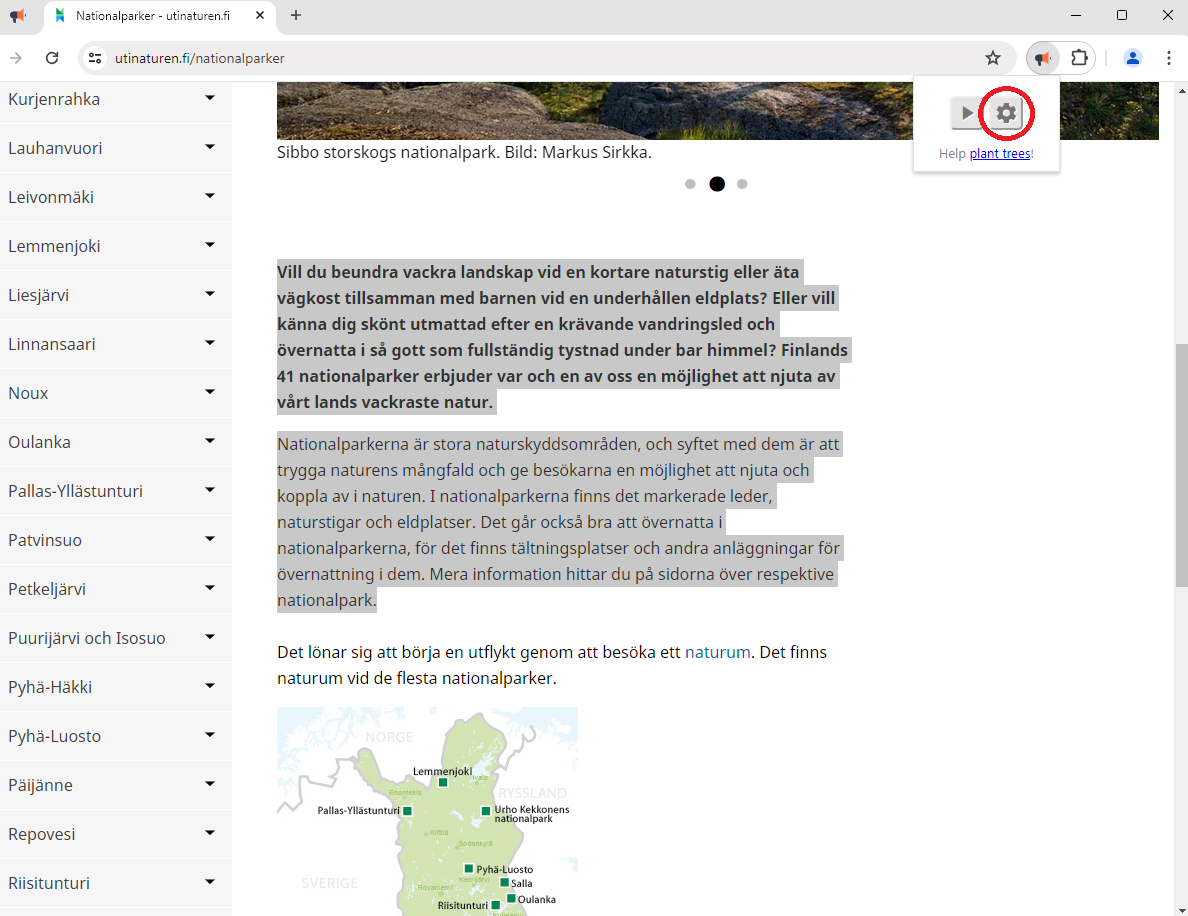
Task: Click the Oulanka label on the map
Action: click(536, 899)
